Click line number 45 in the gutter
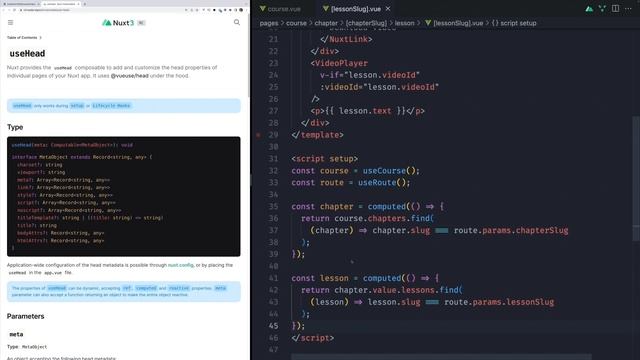Image resolution: width=640 pixels, height=360 pixels. 273,326
